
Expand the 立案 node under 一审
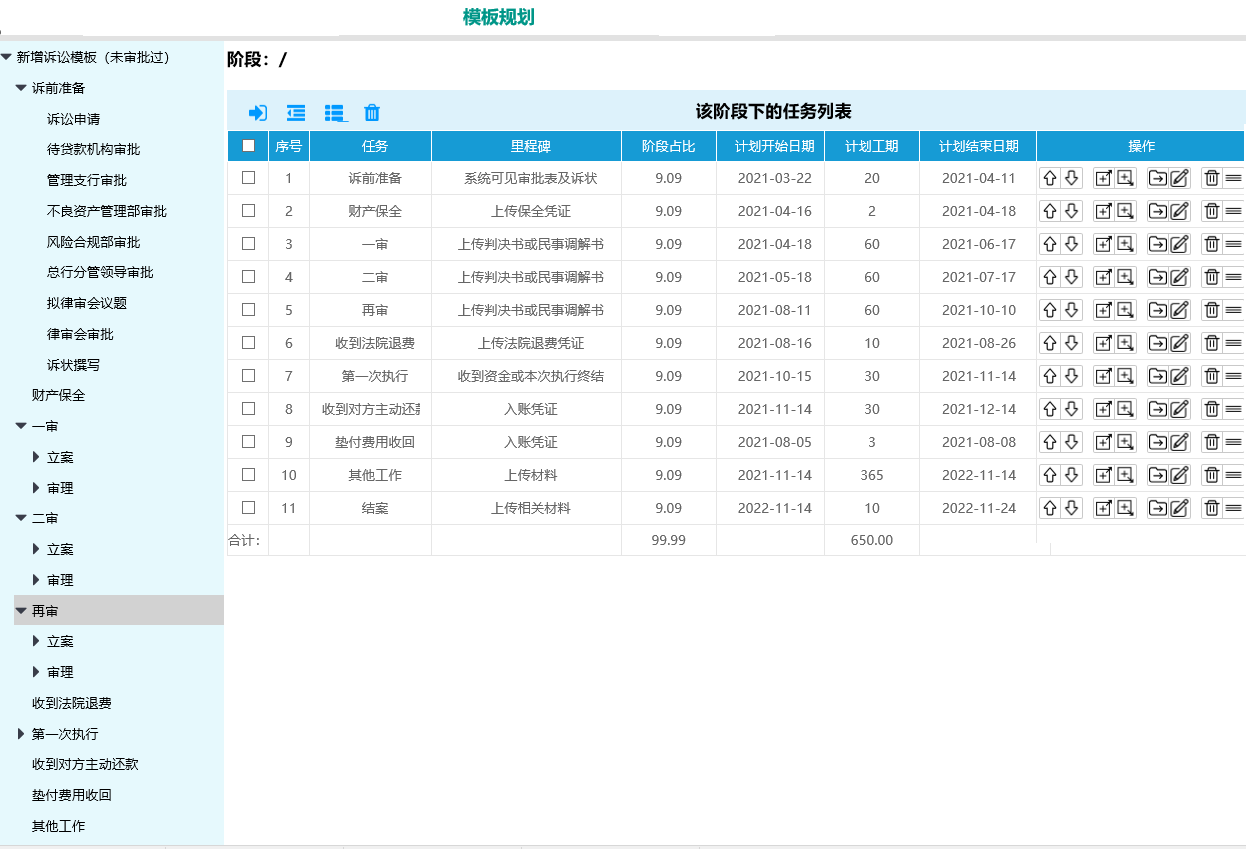tap(37, 457)
